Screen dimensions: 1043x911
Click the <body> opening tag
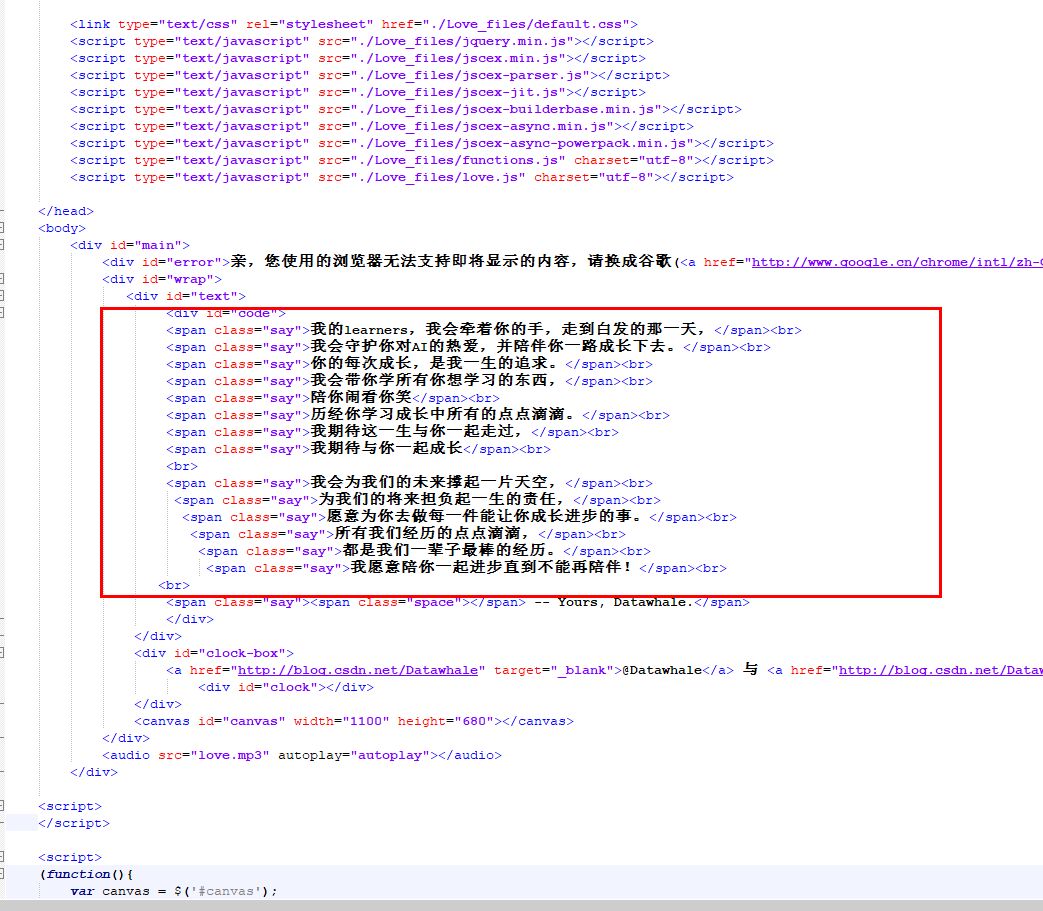(x=62, y=229)
